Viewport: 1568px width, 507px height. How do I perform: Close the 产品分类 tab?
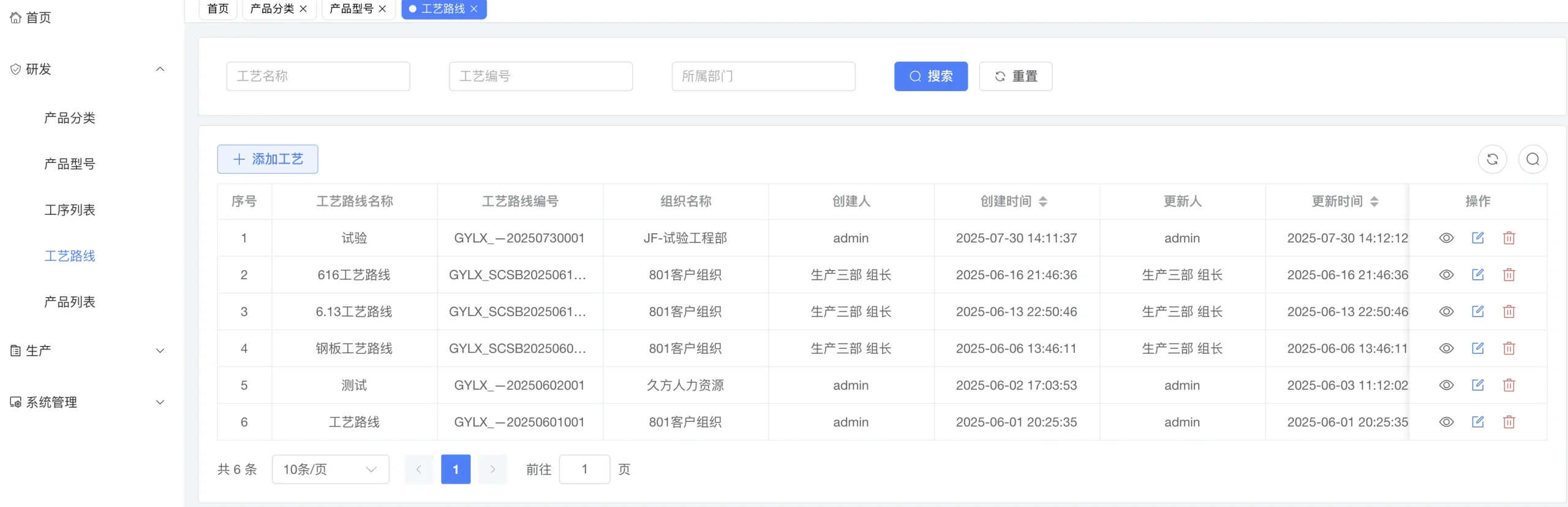coord(303,9)
